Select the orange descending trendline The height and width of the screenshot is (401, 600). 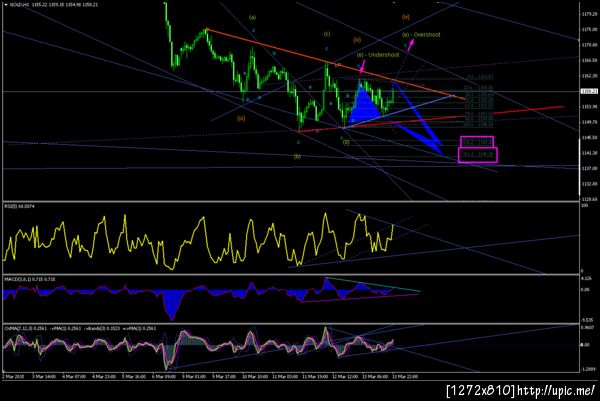pyautogui.click(x=335, y=64)
